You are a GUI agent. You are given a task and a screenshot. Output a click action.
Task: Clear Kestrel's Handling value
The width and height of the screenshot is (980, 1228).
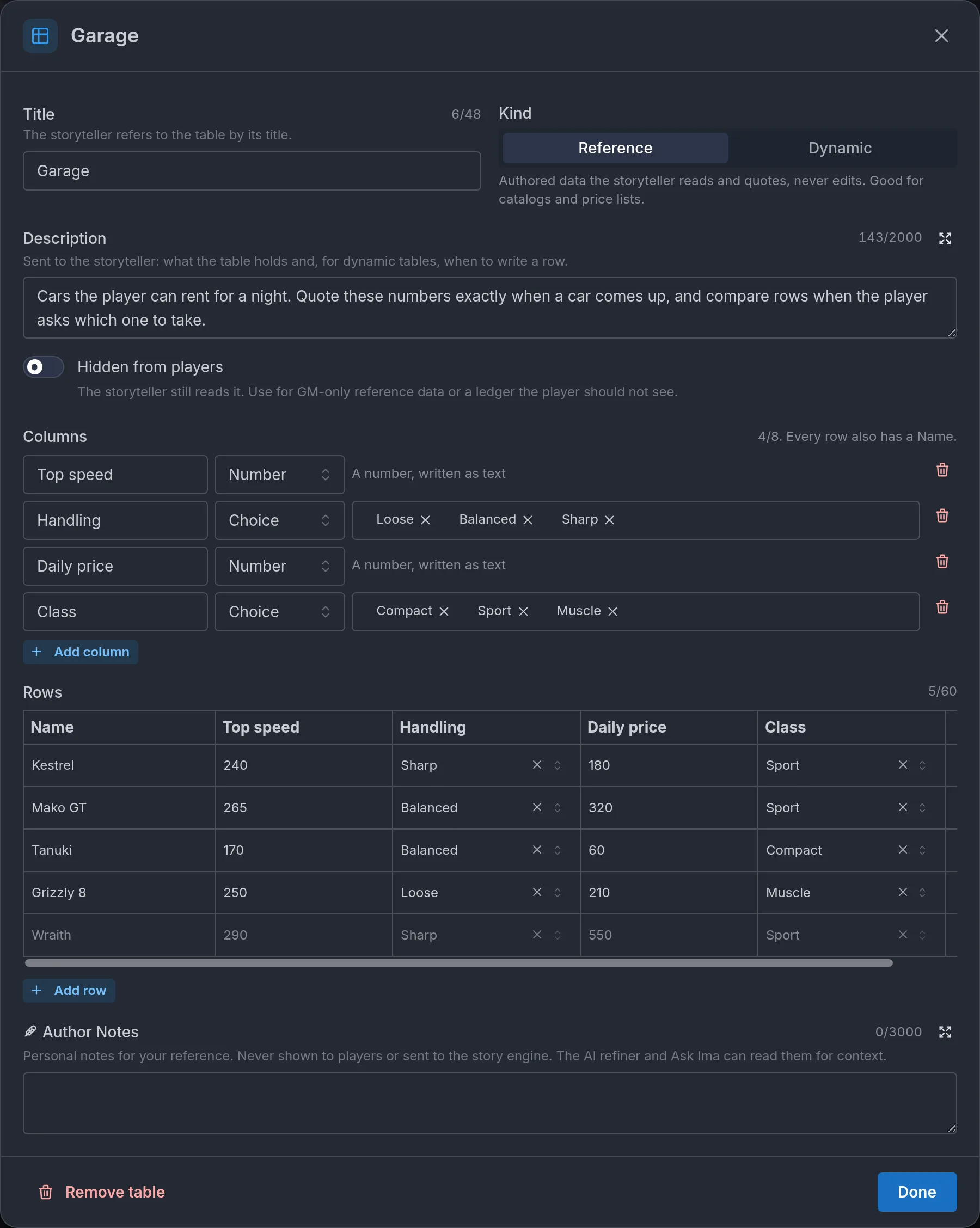coord(537,764)
